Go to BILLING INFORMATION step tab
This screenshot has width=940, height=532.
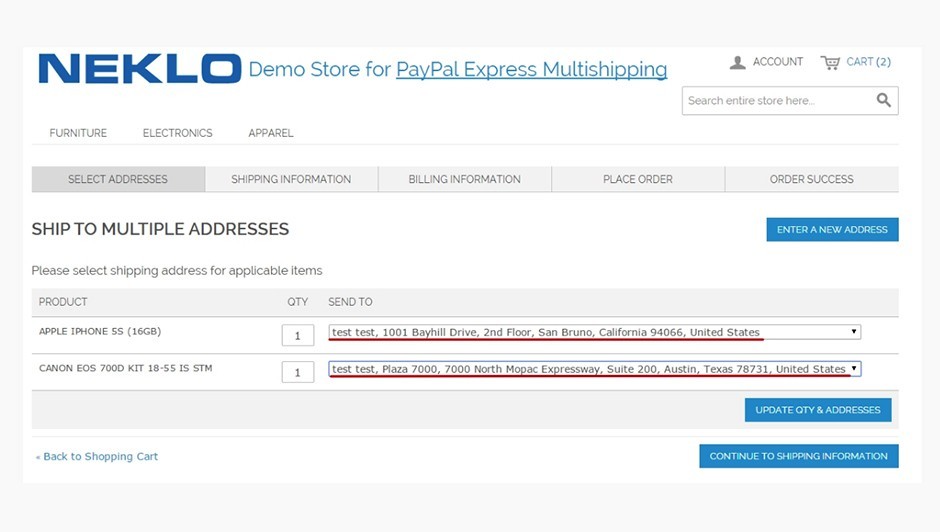tap(465, 179)
